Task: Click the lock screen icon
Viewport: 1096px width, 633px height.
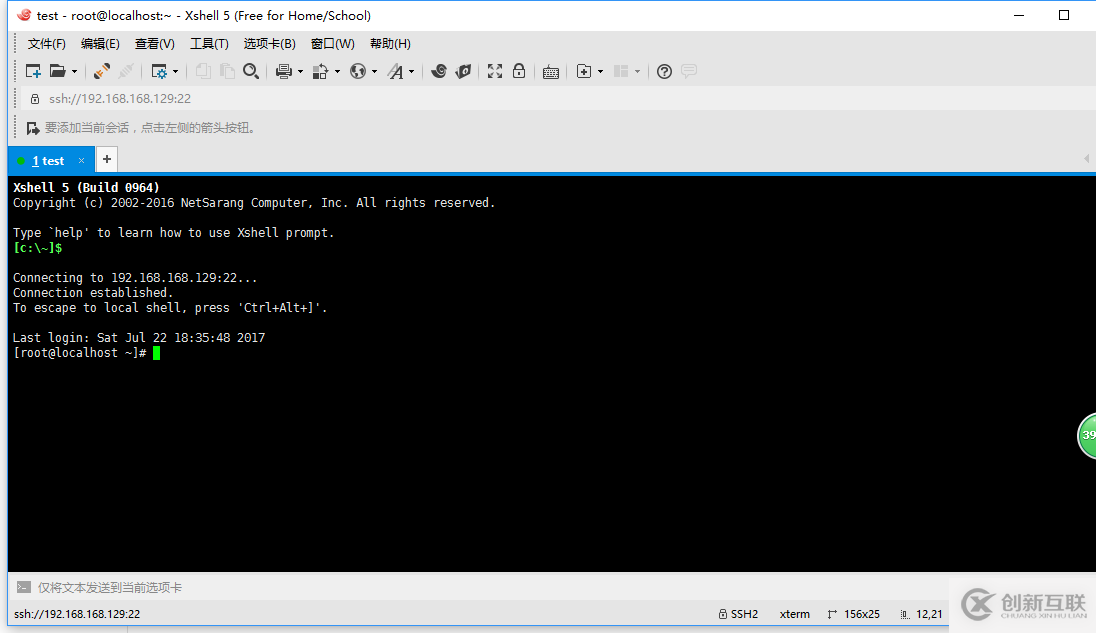Action: tap(519, 71)
